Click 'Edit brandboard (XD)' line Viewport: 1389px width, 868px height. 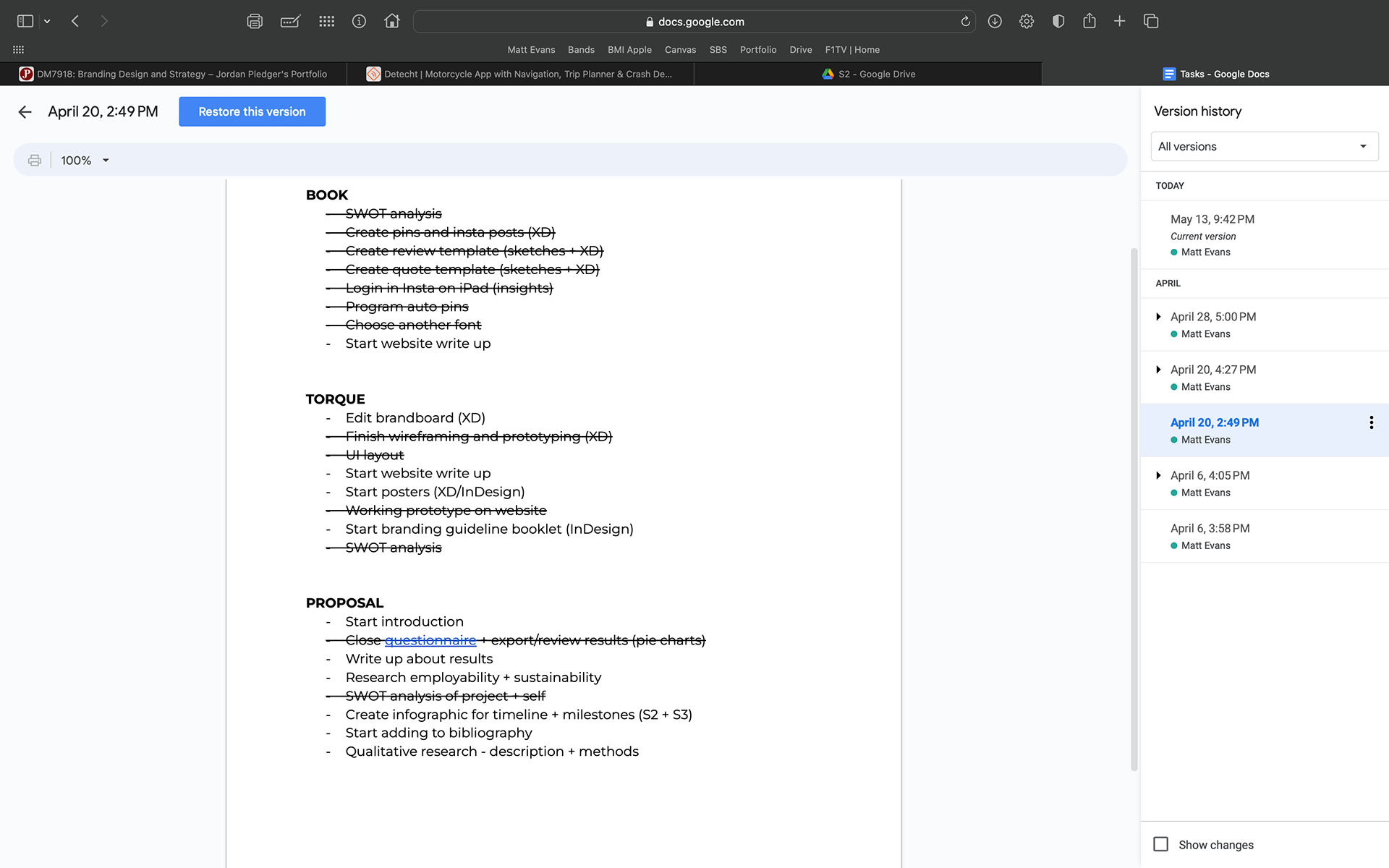415,418
